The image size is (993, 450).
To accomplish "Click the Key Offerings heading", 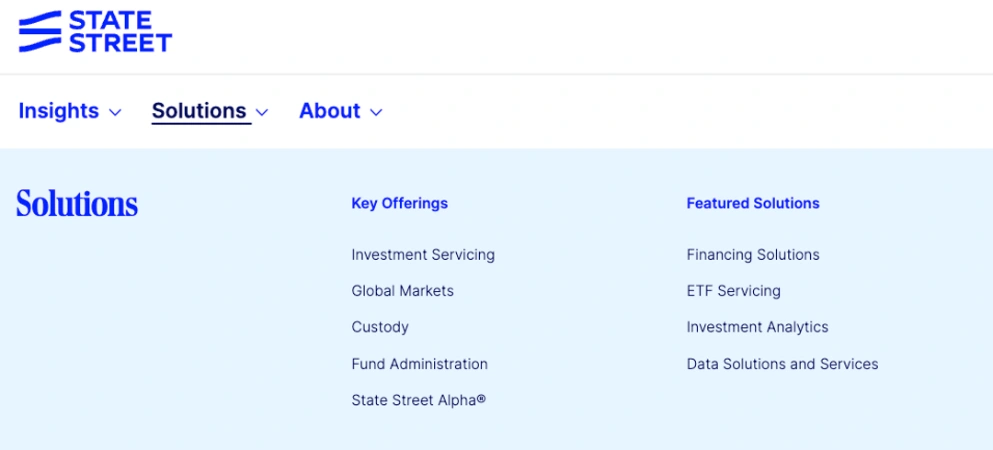I will pos(400,203).
